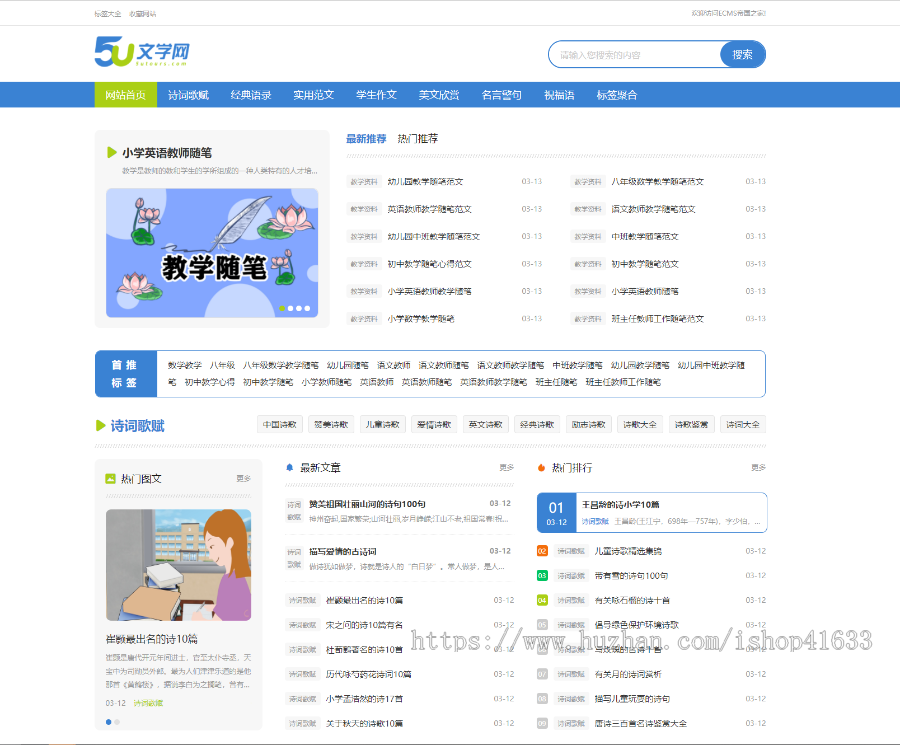
Task: Click the 标签大全 link in top bar
Action: pyautogui.click(x=108, y=14)
